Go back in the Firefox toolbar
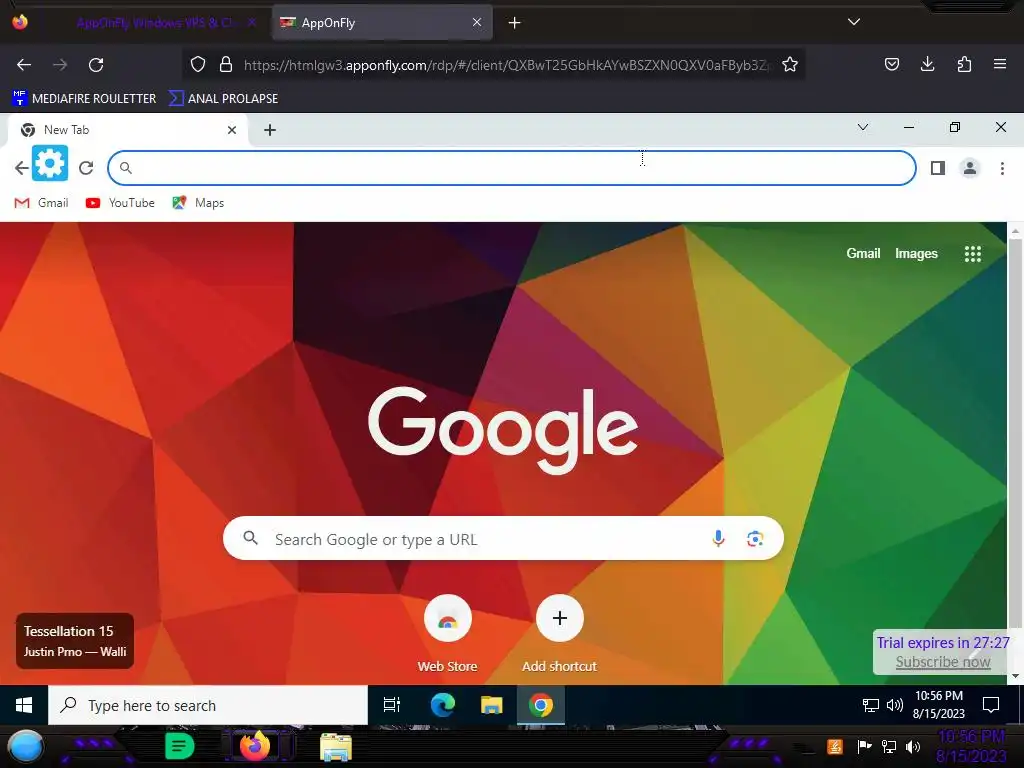The width and height of the screenshot is (1024, 768). [x=24, y=65]
